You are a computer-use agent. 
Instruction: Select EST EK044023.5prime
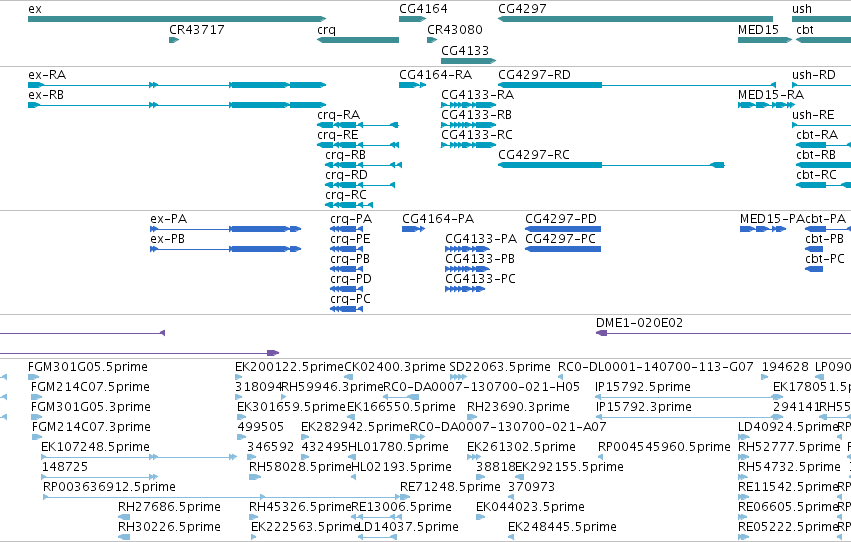[x=481, y=517]
